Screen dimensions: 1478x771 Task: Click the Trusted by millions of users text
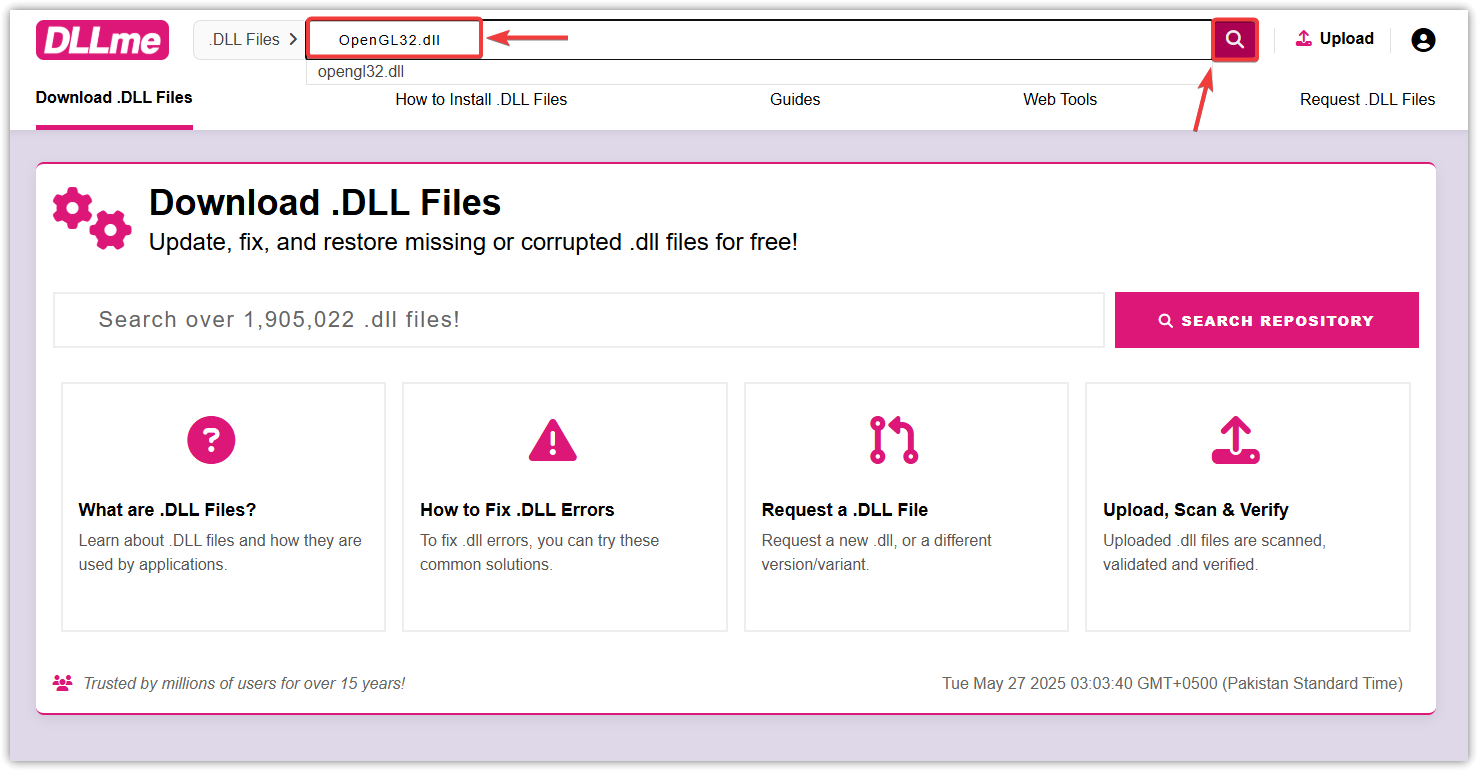(244, 684)
